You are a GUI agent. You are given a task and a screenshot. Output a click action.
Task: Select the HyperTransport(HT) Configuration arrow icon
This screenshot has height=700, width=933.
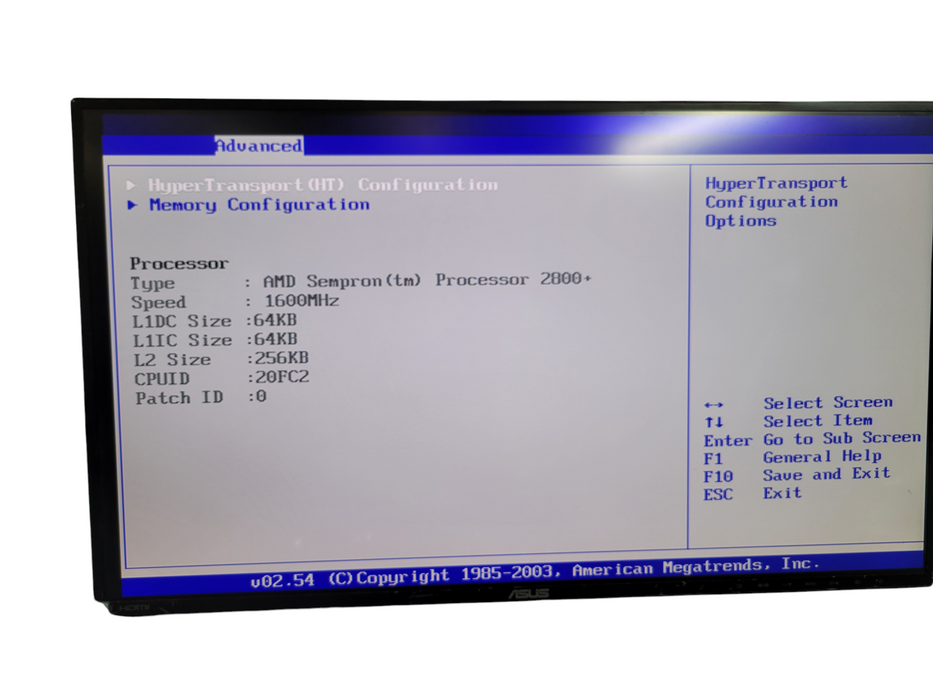pyautogui.click(x=132, y=184)
